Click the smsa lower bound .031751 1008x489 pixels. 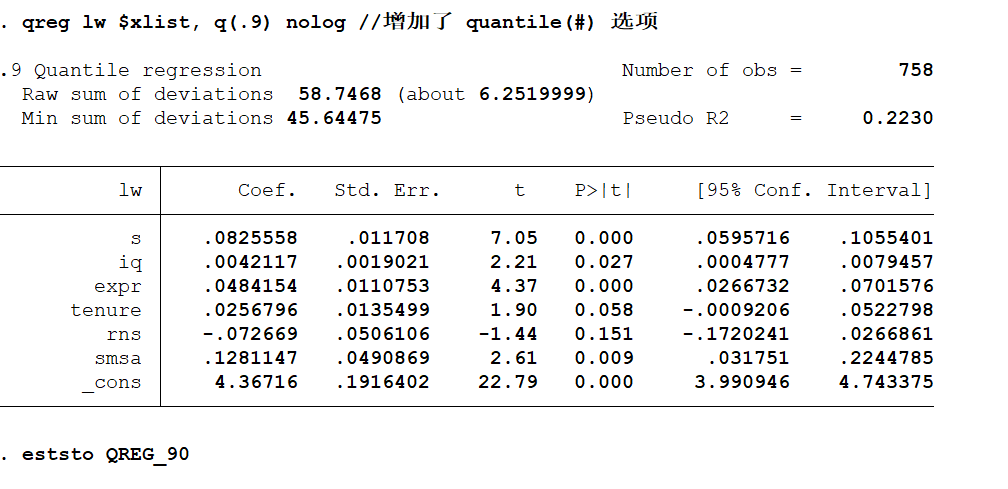point(748,358)
